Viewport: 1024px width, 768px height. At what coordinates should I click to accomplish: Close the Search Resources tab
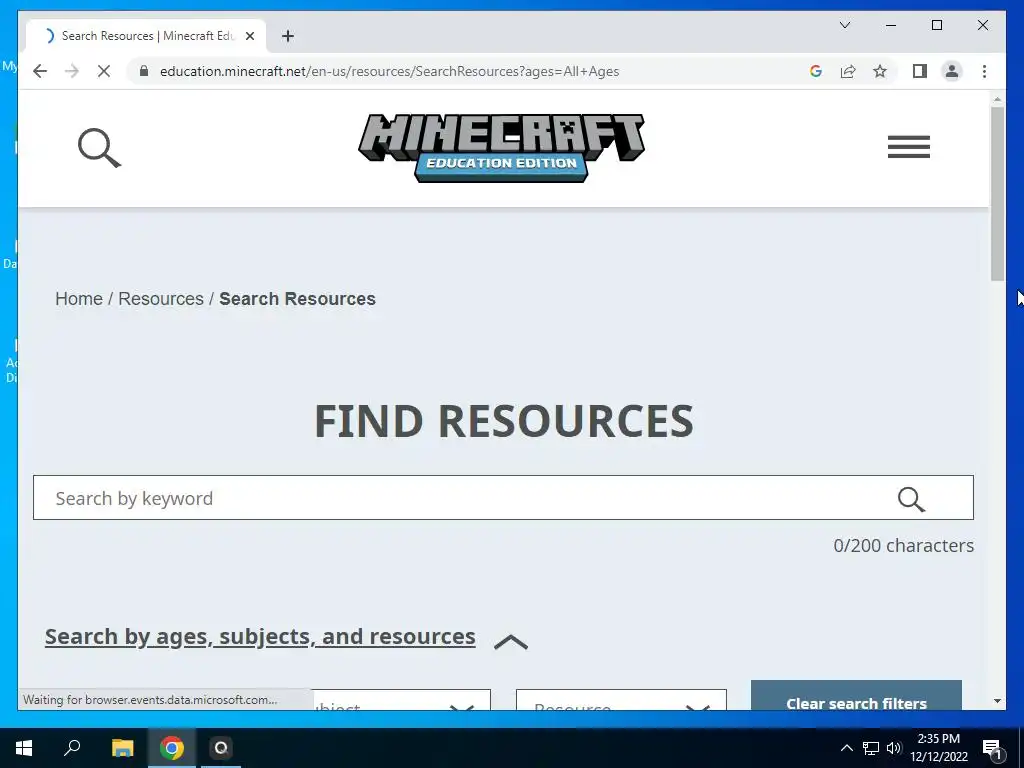click(249, 36)
